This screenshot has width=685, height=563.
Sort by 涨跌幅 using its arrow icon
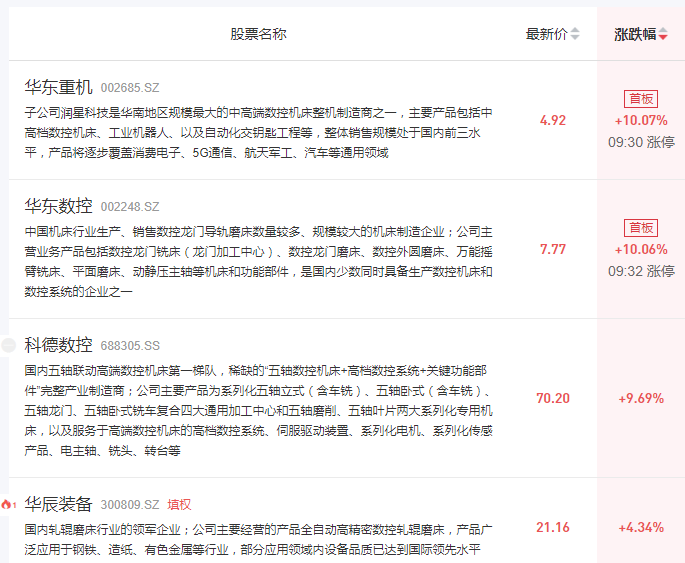tap(663, 34)
